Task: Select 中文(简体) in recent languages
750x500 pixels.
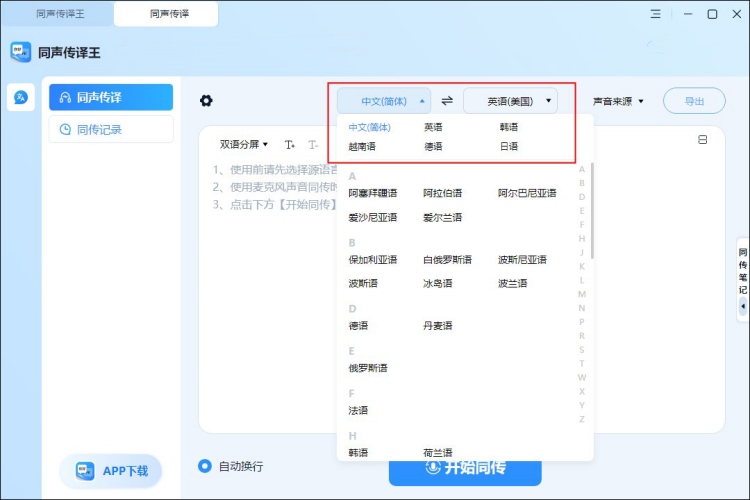Action: point(370,127)
